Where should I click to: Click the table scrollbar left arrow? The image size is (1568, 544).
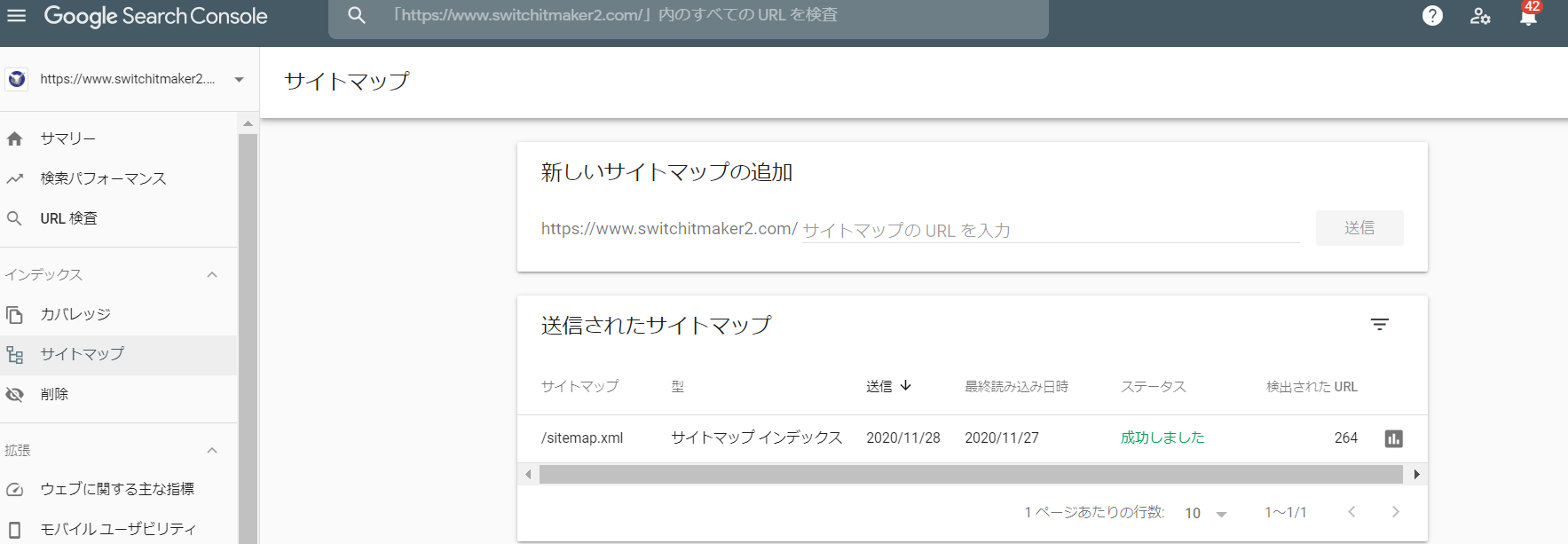pos(529,474)
